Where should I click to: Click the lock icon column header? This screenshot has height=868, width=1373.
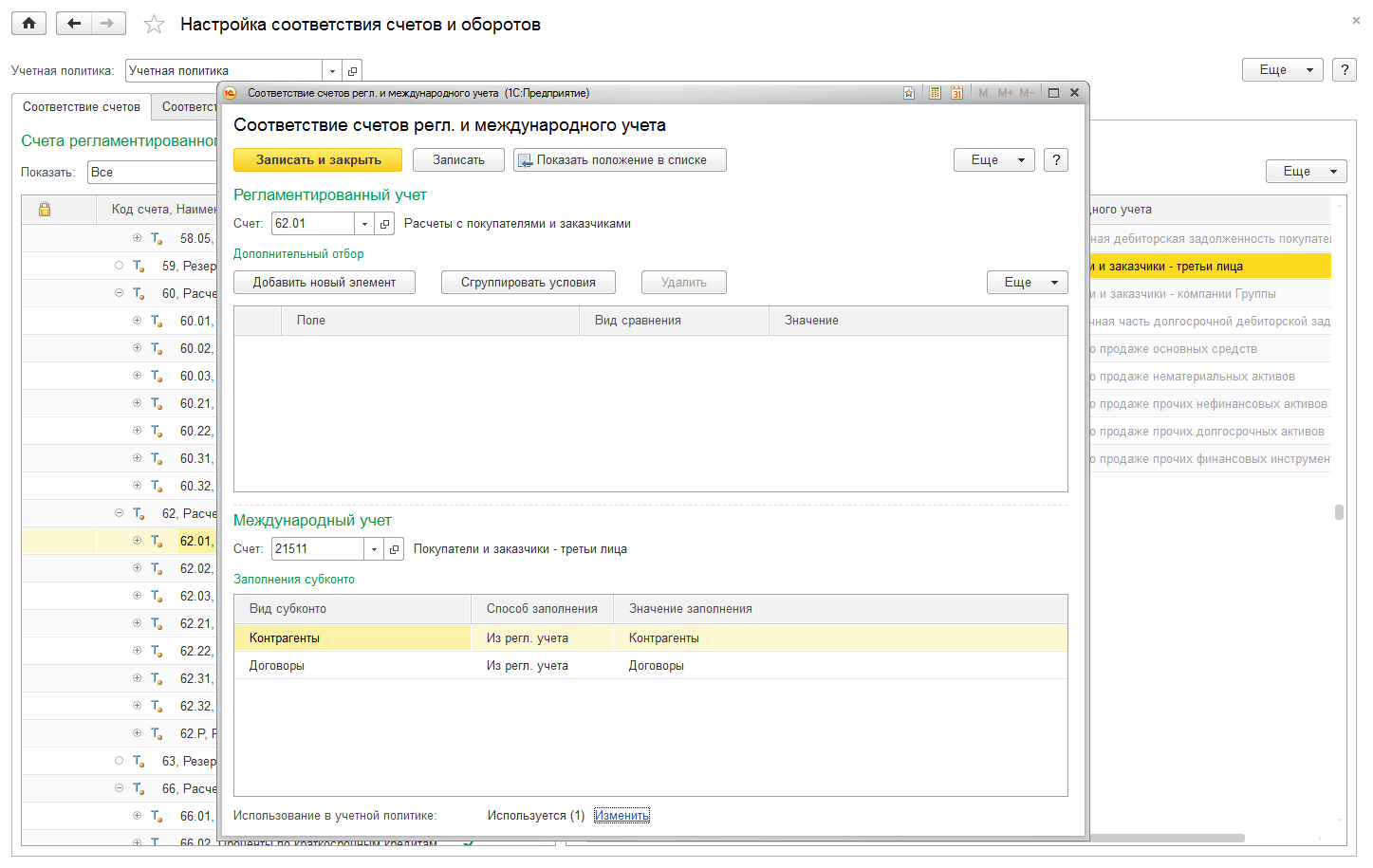coord(45,210)
